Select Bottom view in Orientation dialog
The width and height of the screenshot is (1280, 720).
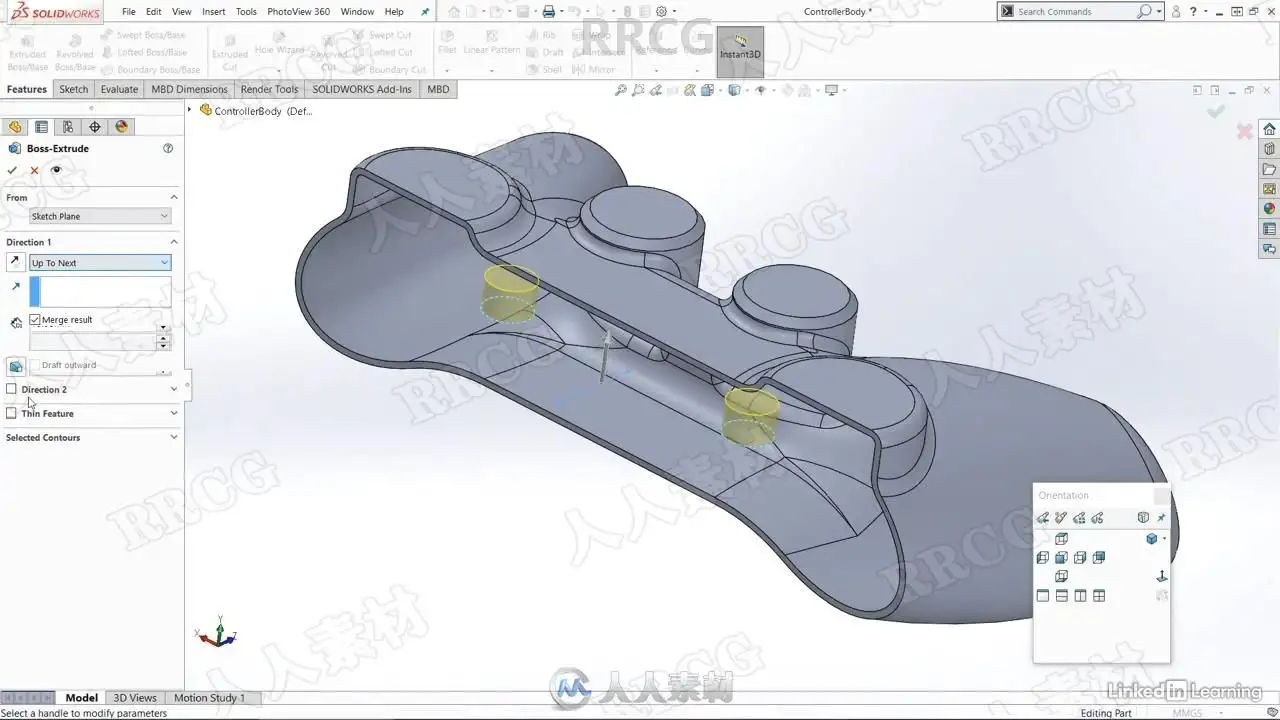click(x=1062, y=577)
